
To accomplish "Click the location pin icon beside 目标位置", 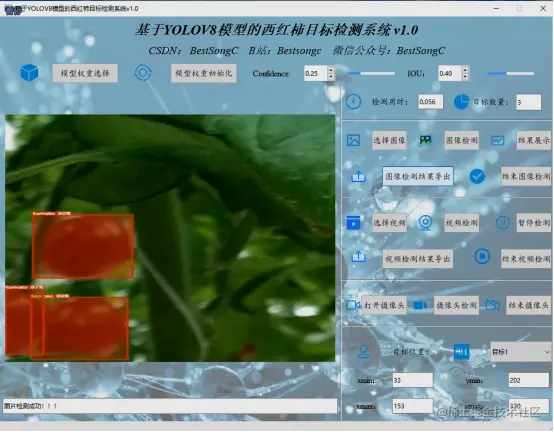I will 363,352.
